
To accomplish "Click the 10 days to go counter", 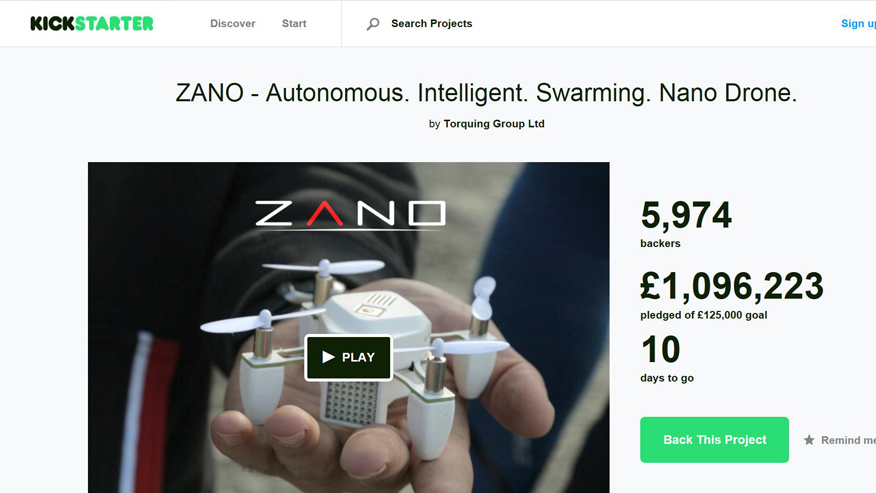I will 660,350.
